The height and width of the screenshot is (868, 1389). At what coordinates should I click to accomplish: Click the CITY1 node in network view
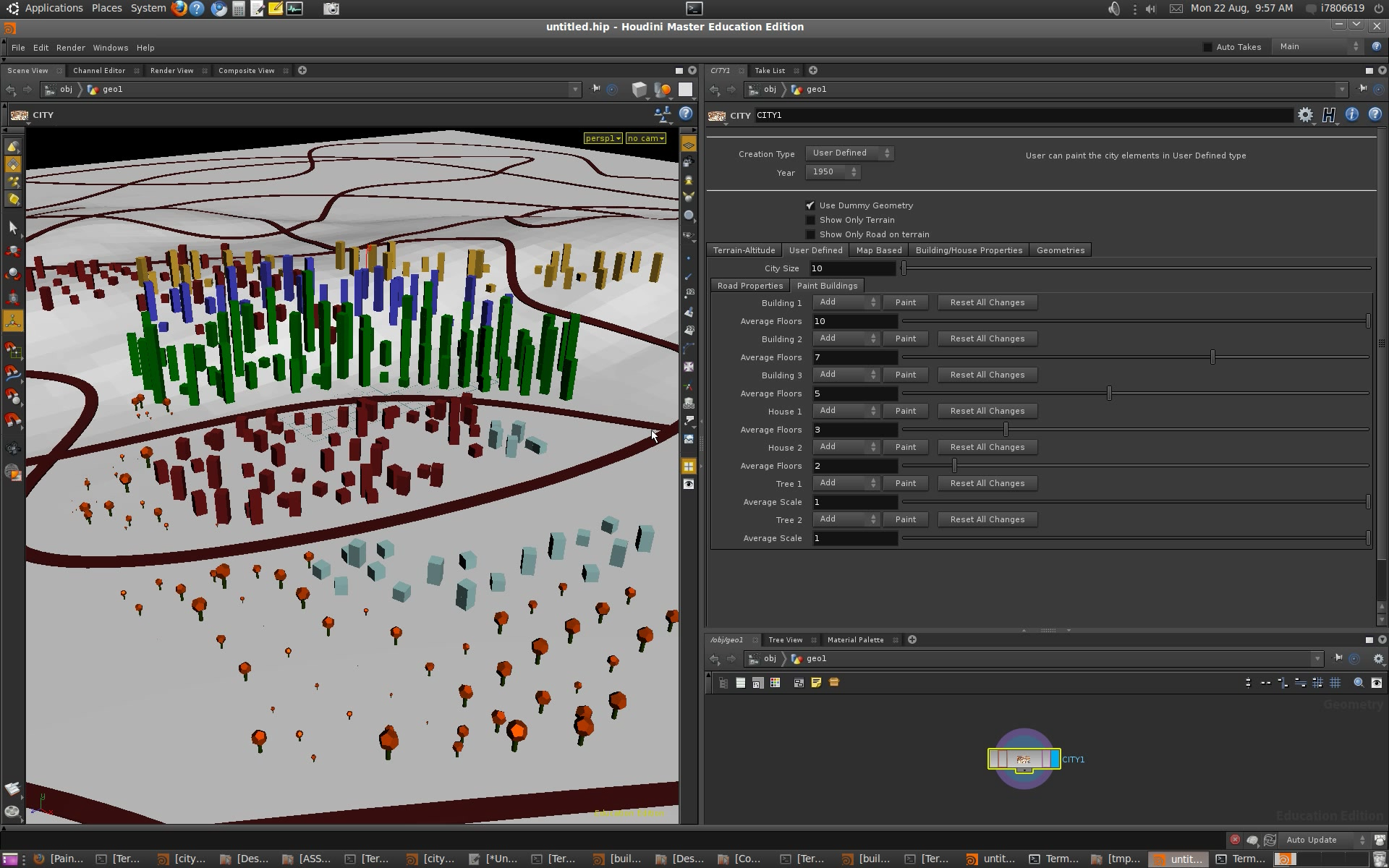coord(1024,759)
